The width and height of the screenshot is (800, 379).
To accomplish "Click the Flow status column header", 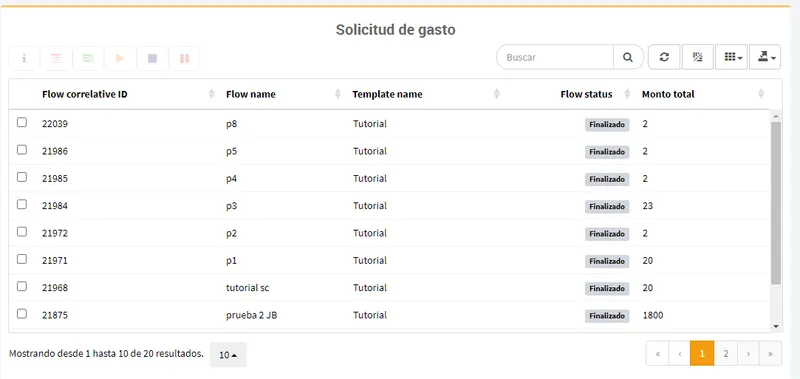I will 586,94.
